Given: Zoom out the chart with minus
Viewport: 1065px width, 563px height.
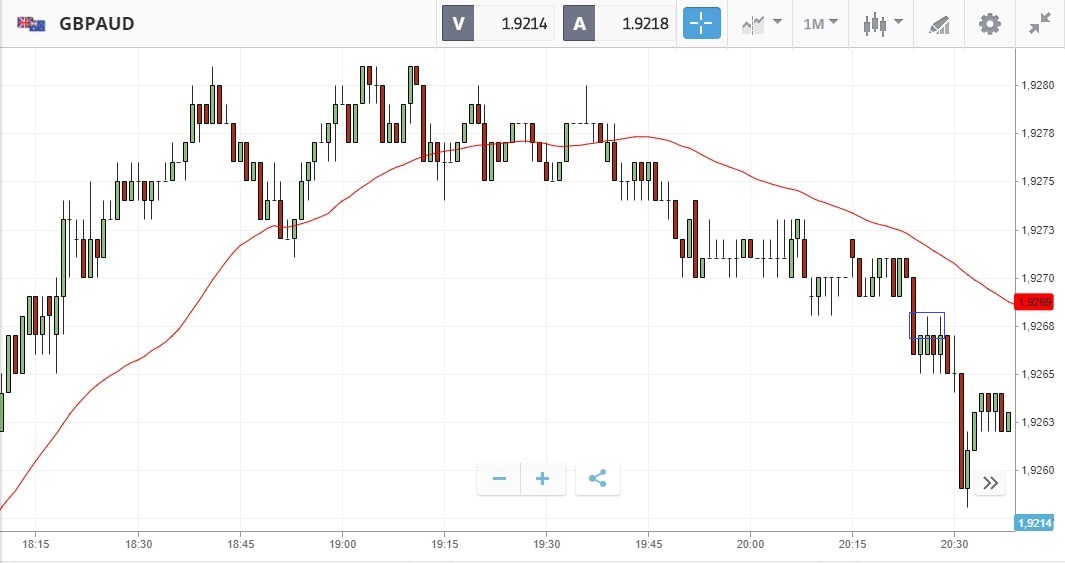Looking at the screenshot, I should 499,479.
